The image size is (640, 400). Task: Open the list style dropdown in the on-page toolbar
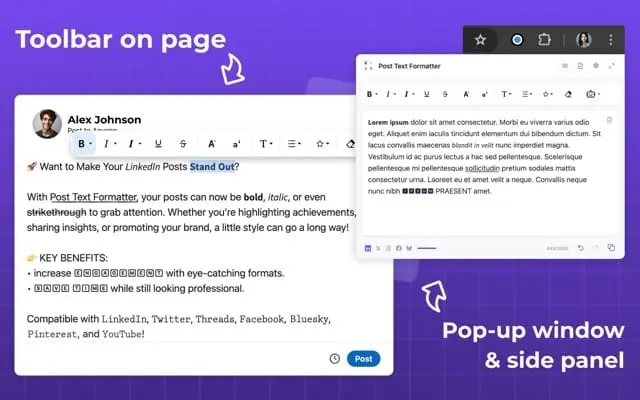click(294, 144)
